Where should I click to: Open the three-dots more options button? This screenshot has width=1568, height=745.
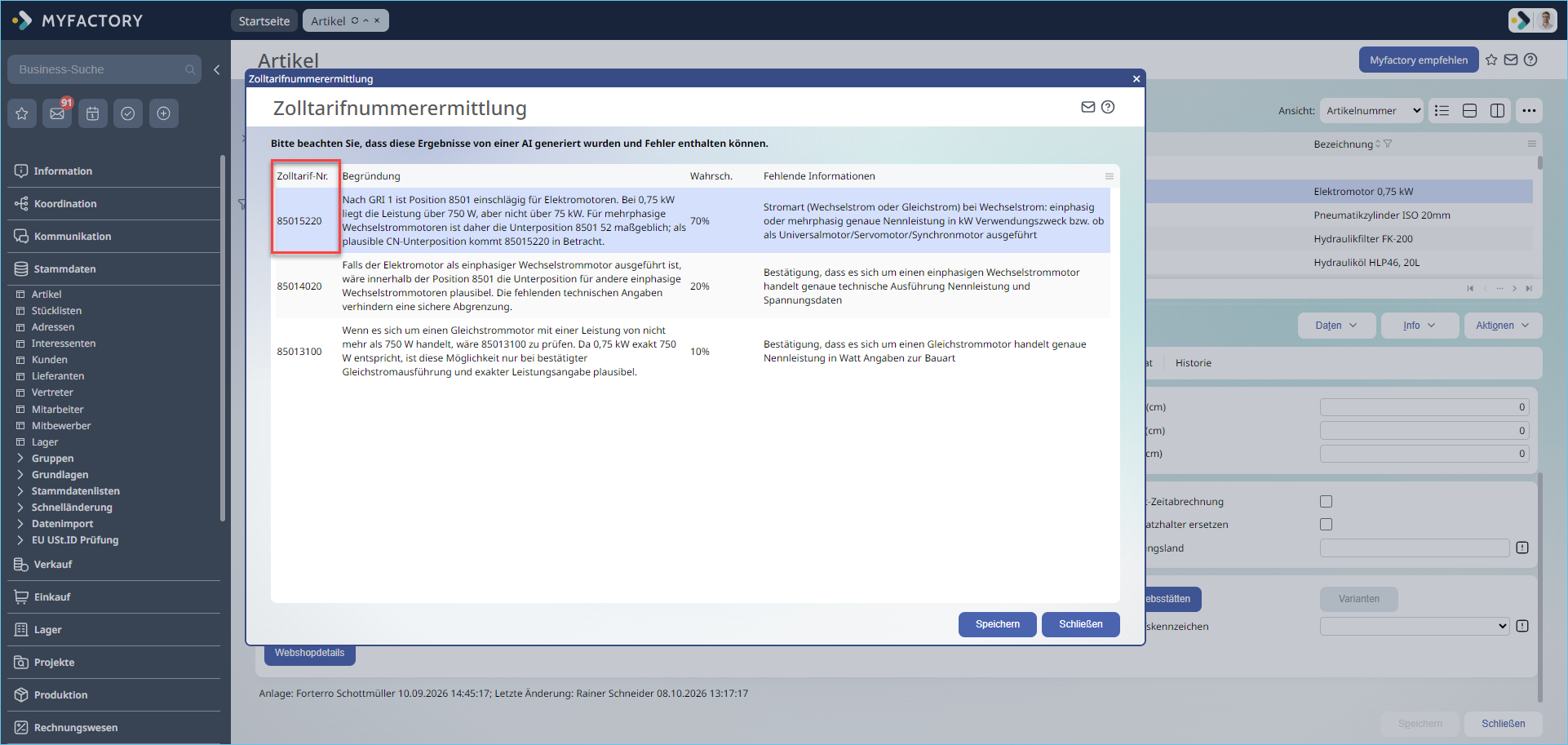[1529, 111]
